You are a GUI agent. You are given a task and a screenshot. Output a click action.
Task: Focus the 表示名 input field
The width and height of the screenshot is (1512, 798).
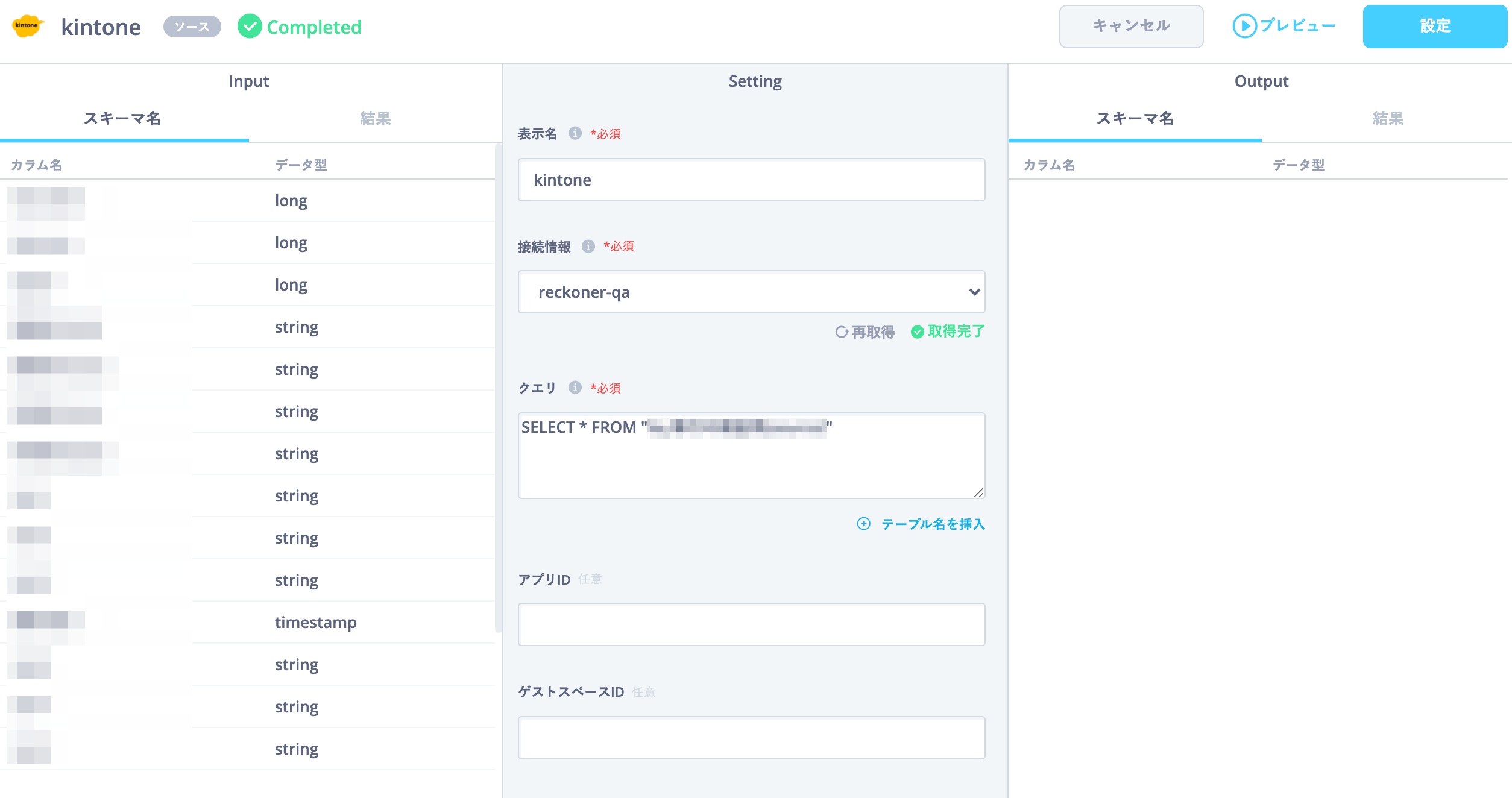point(752,180)
